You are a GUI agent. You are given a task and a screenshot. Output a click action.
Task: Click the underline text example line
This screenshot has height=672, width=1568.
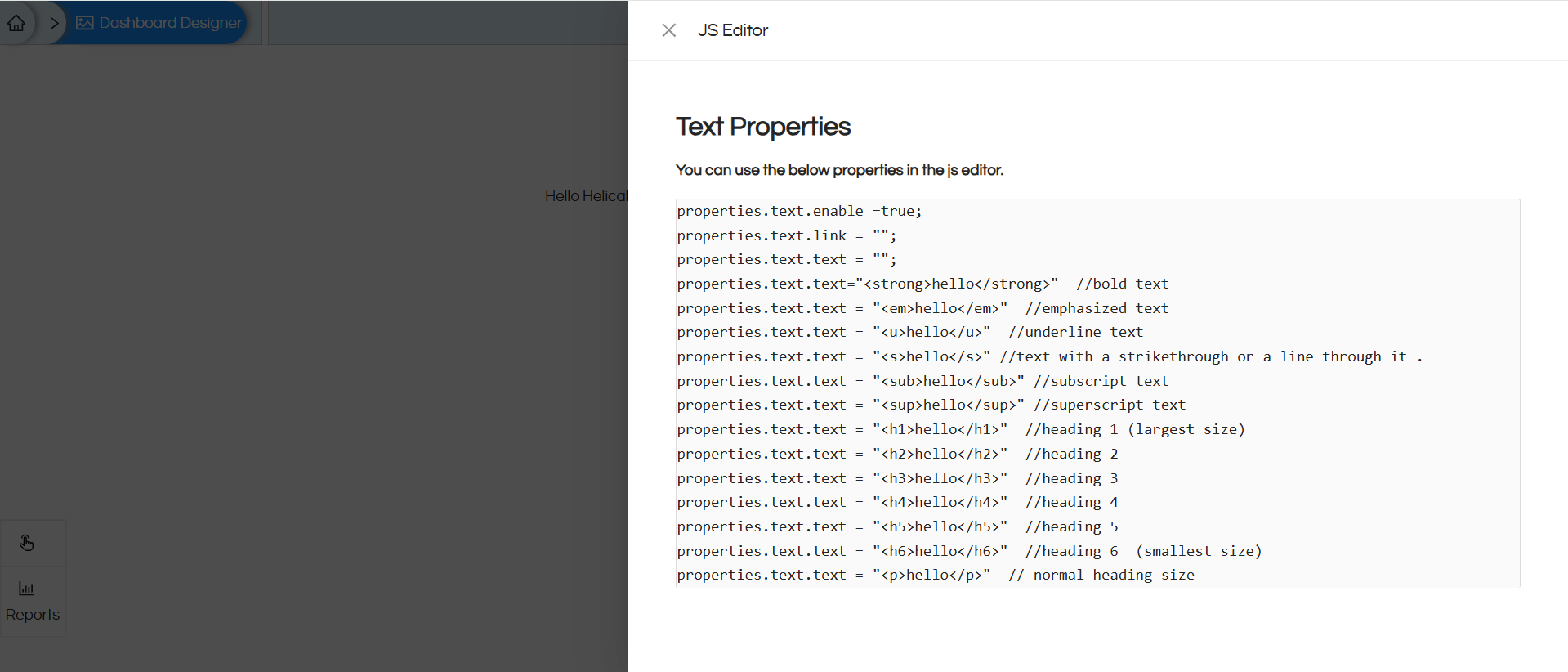point(910,332)
